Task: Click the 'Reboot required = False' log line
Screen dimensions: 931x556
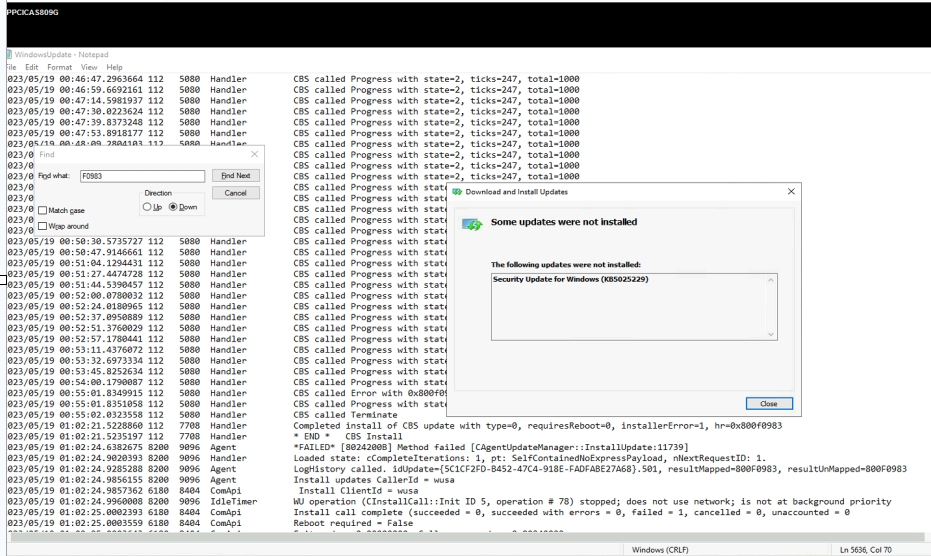Action: click(353, 523)
